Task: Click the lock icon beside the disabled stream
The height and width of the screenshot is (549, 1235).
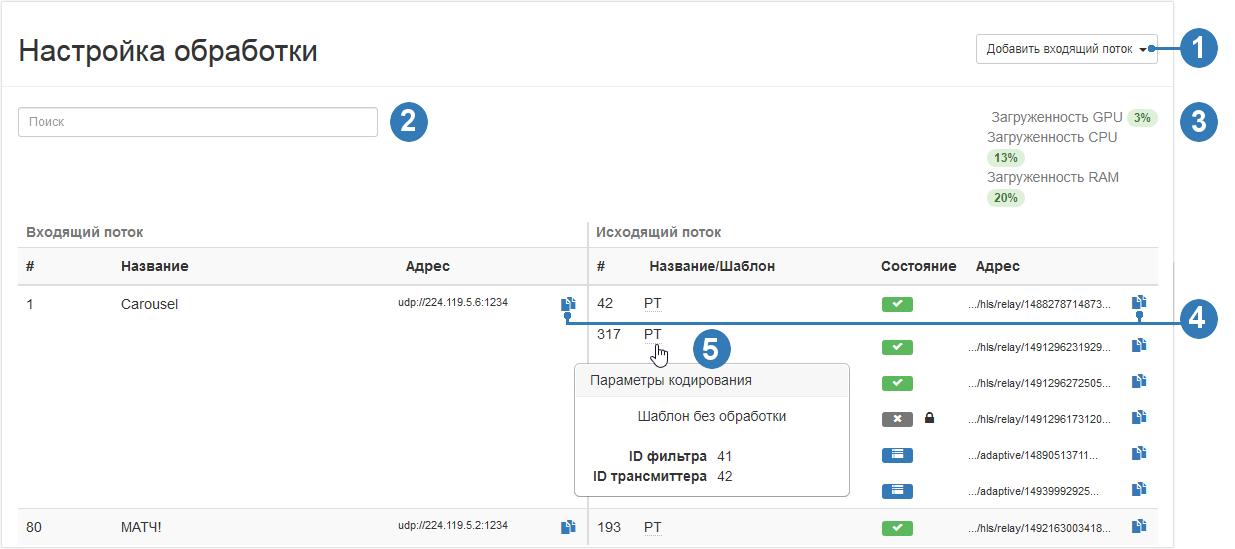Action: (x=929, y=418)
